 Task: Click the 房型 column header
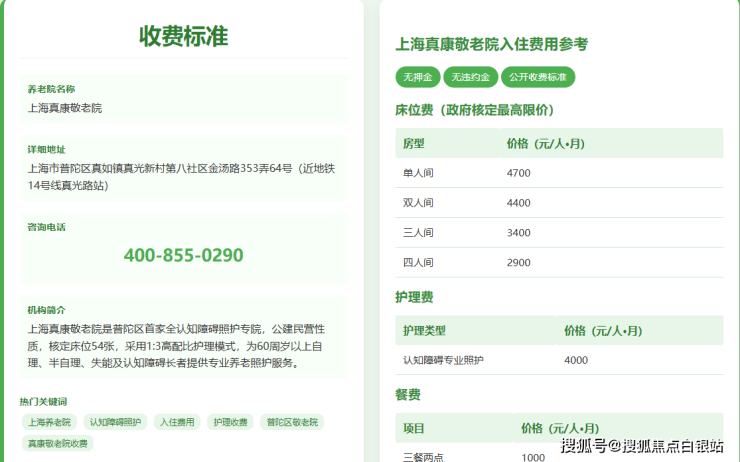(414, 143)
